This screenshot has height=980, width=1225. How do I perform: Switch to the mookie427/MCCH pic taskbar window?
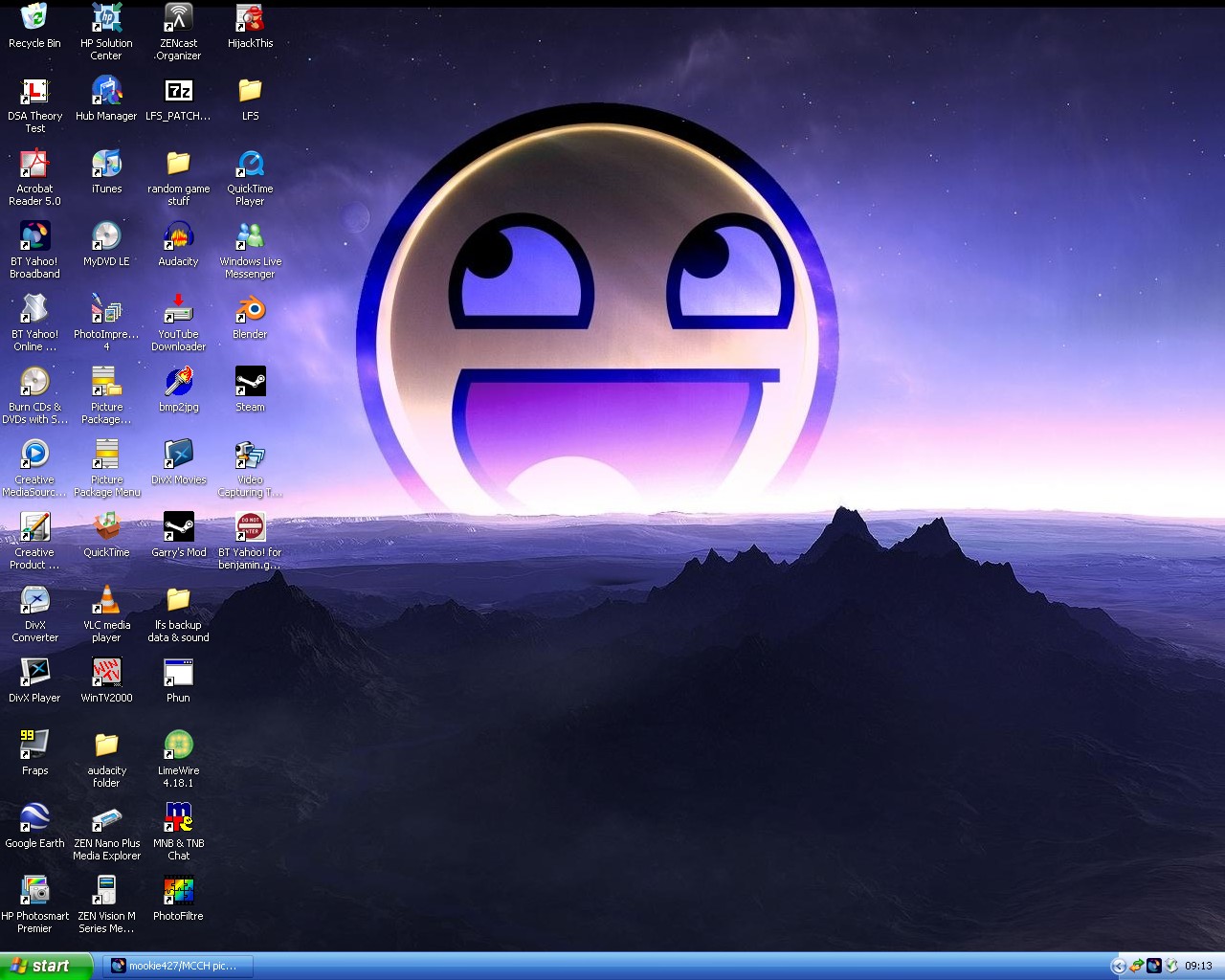(x=178, y=966)
